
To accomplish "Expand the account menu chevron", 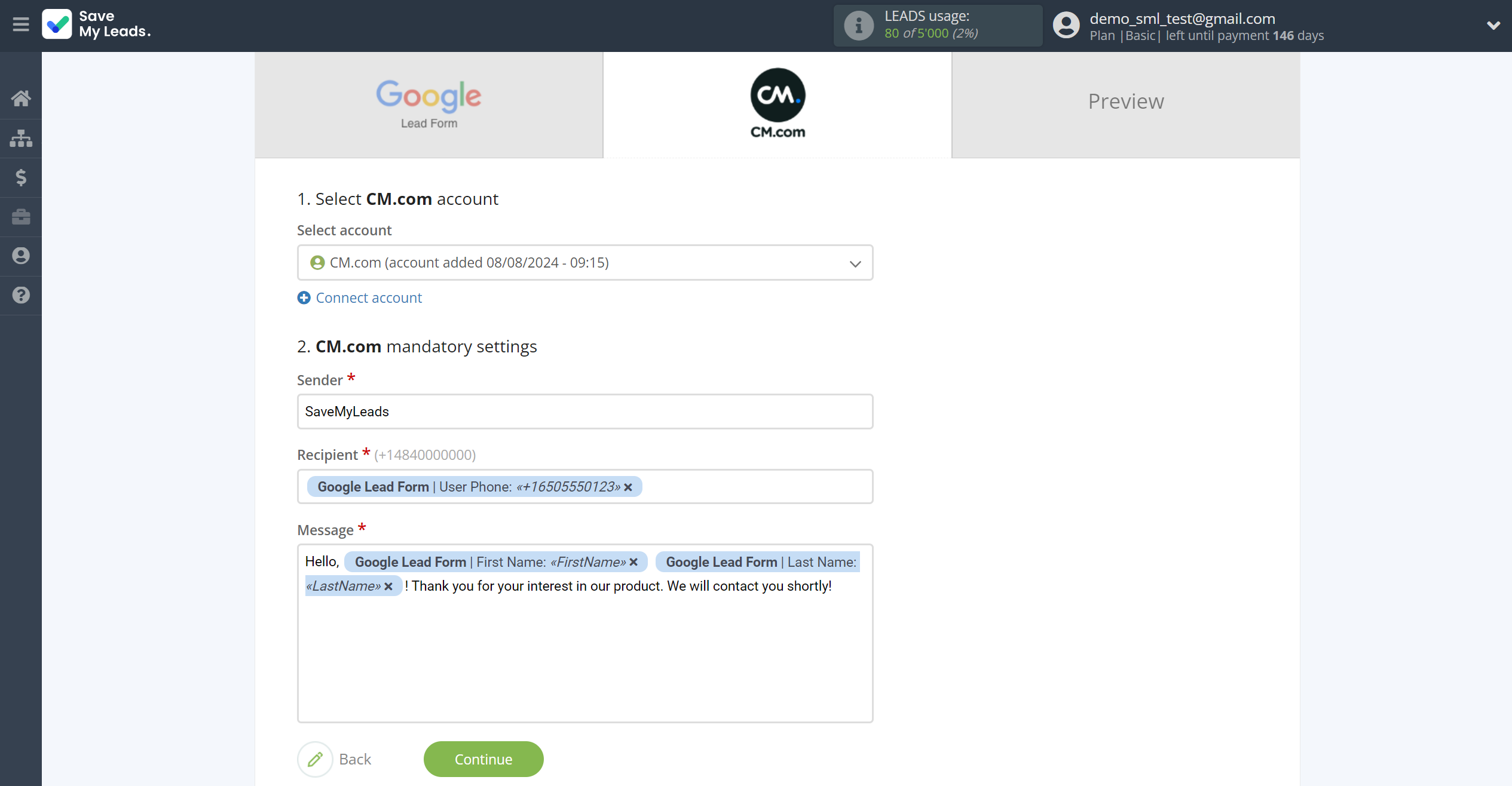I will [1493, 25].
